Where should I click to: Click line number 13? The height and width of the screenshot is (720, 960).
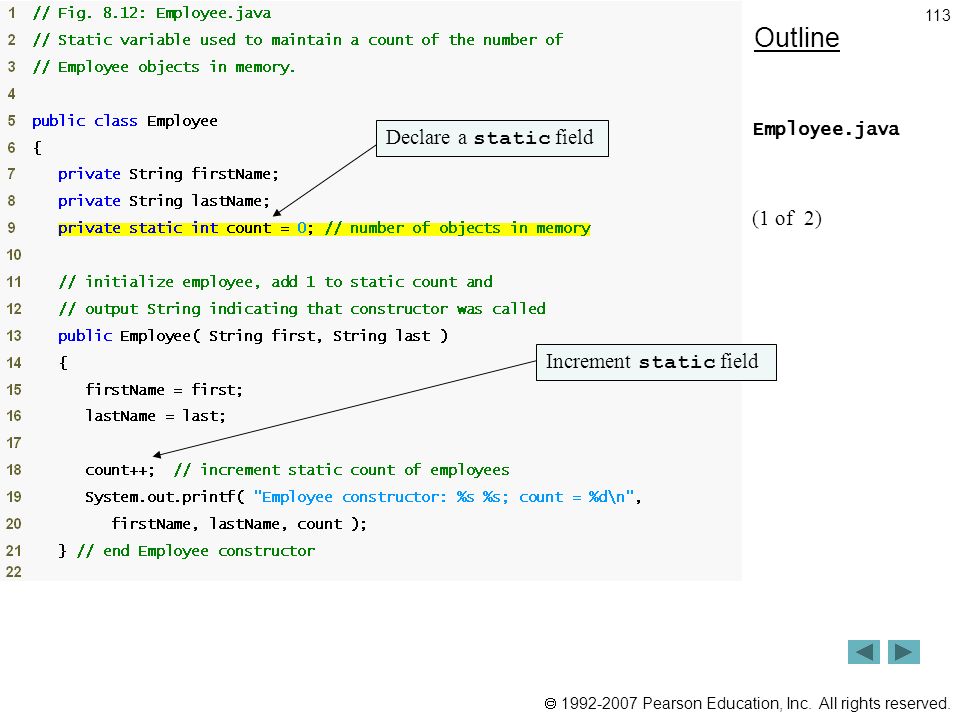(x=13, y=336)
